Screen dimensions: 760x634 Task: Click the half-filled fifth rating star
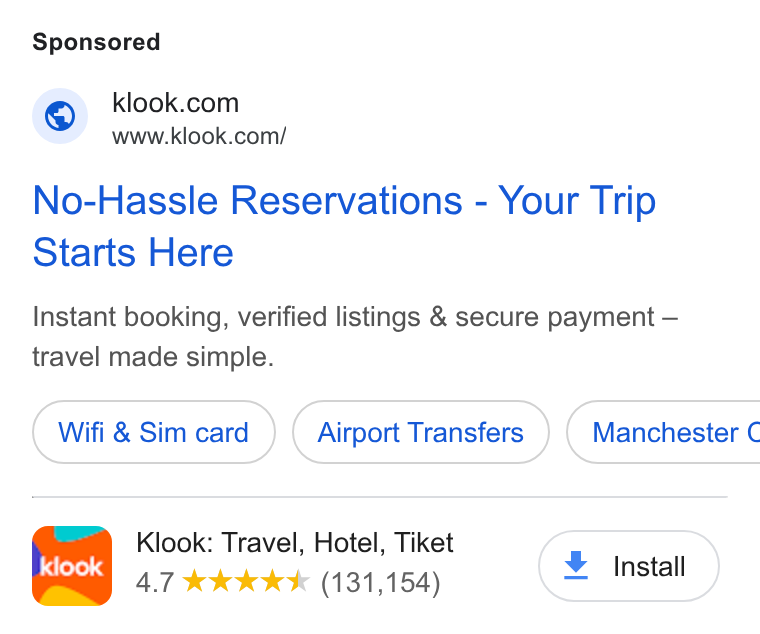(299, 581)
